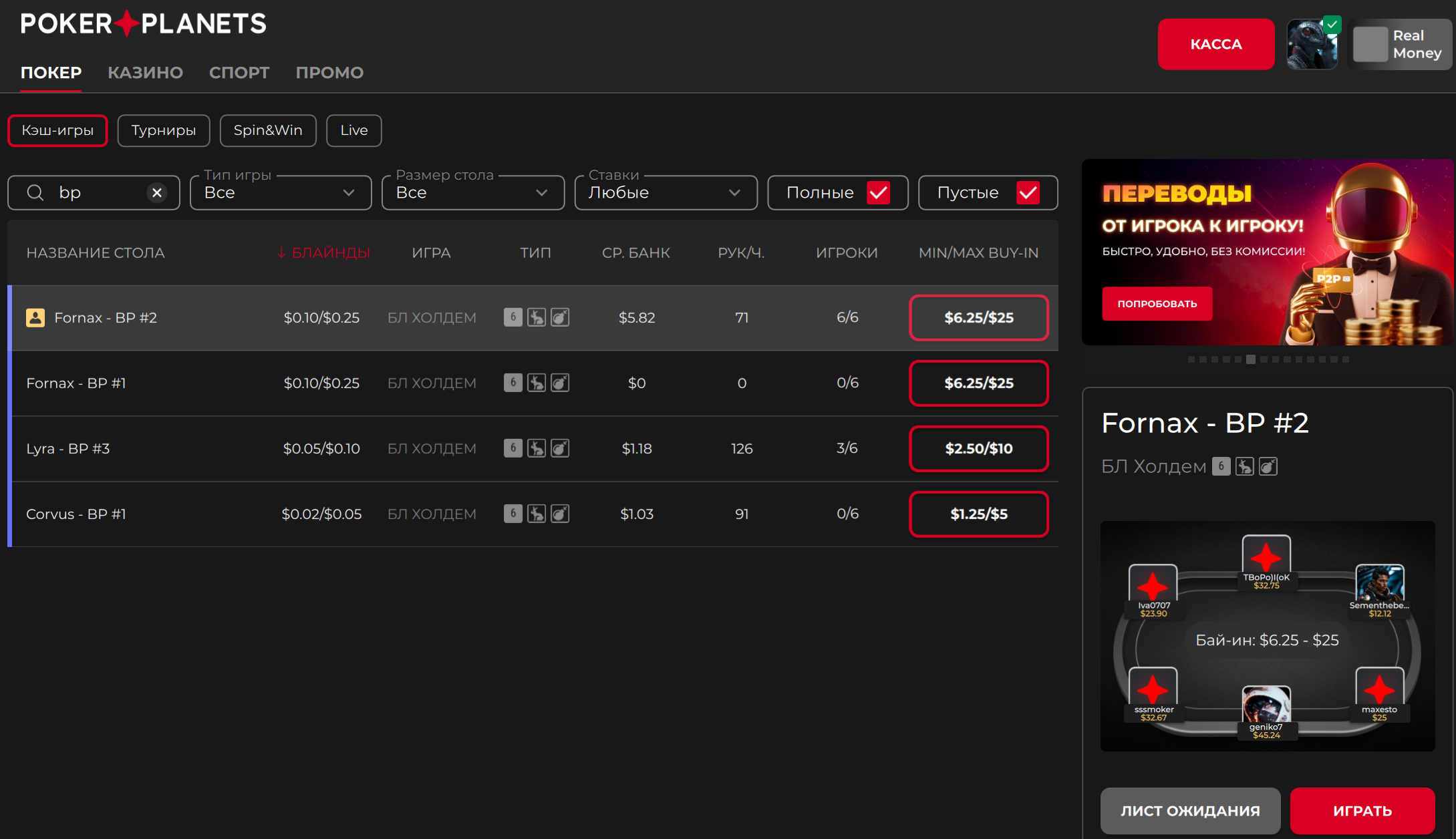Go to the КАЗИНО section
The image size is (1456, 839).
point(145,73)
